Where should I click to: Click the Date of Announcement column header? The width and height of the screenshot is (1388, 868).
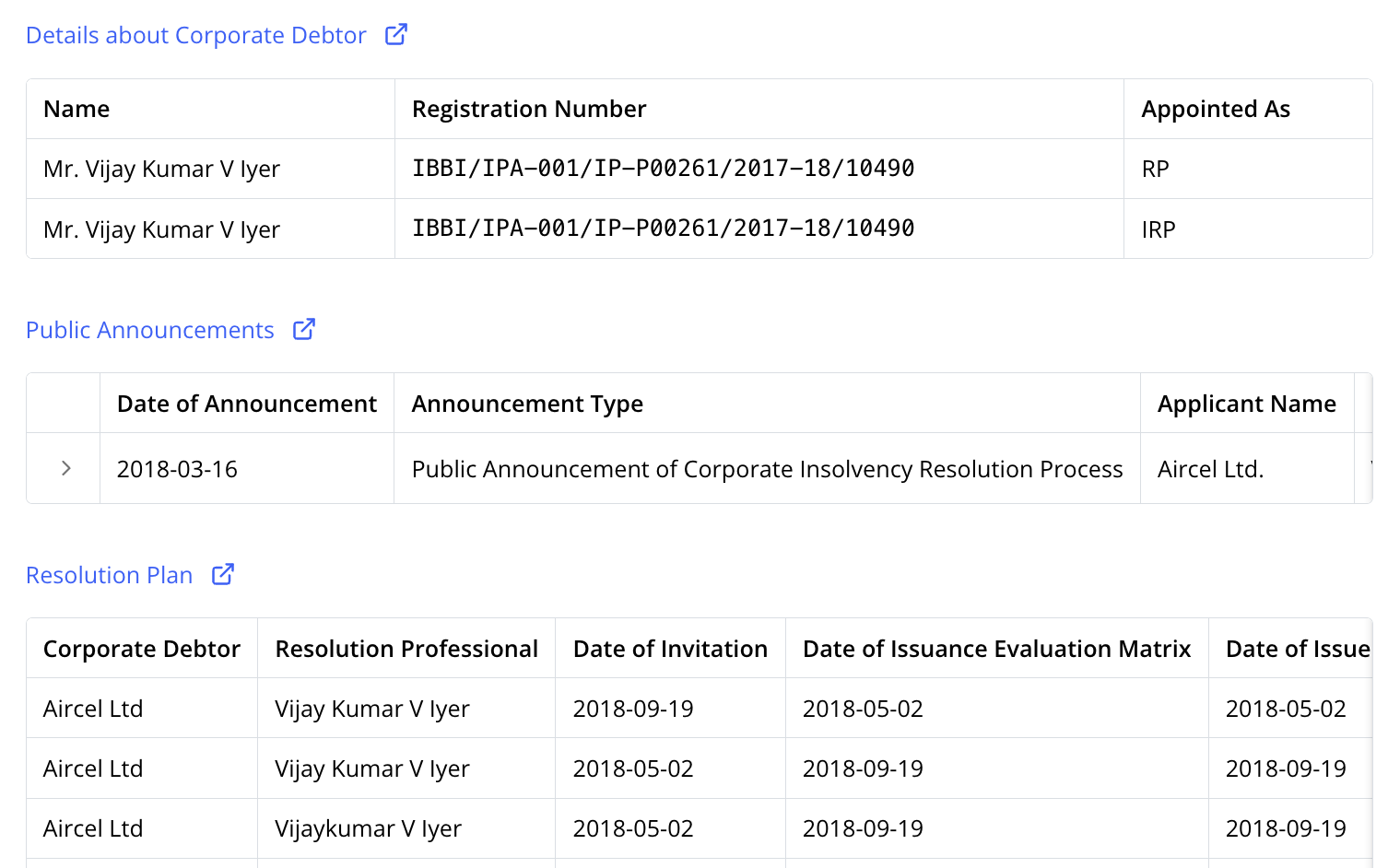(x=247, y=404)
